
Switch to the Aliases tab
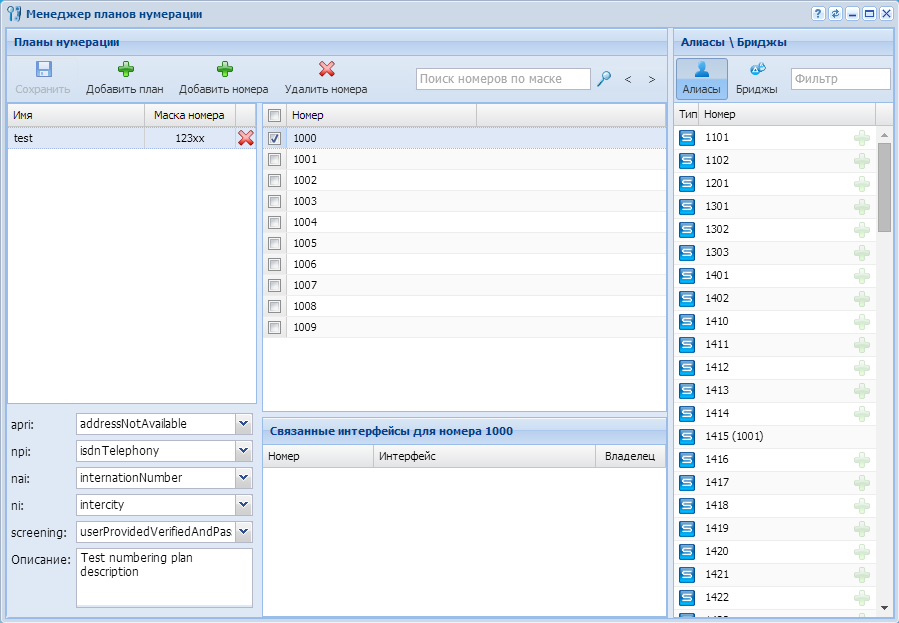pos(701,78)
